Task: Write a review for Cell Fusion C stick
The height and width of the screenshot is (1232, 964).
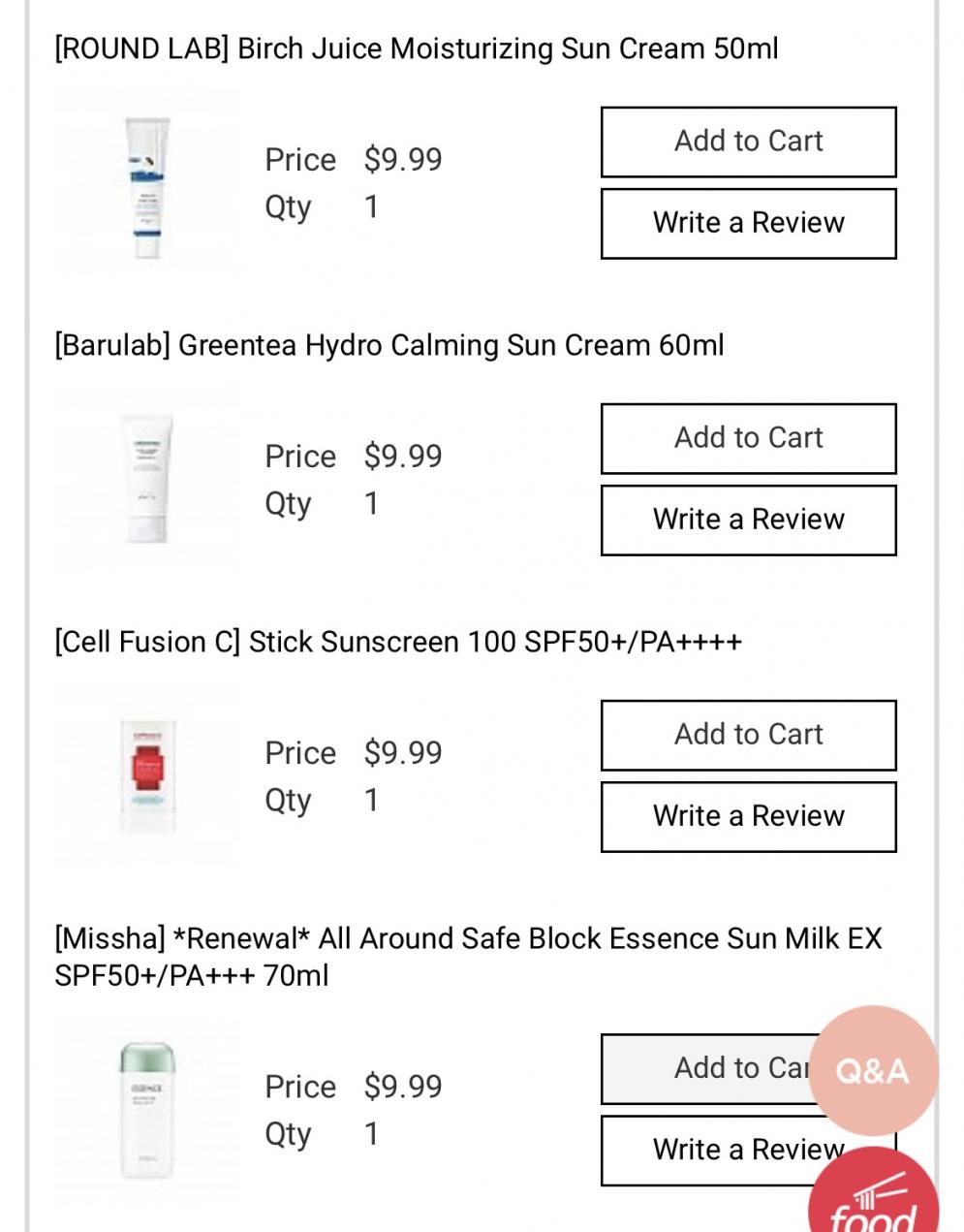Action: click(748, 816)
